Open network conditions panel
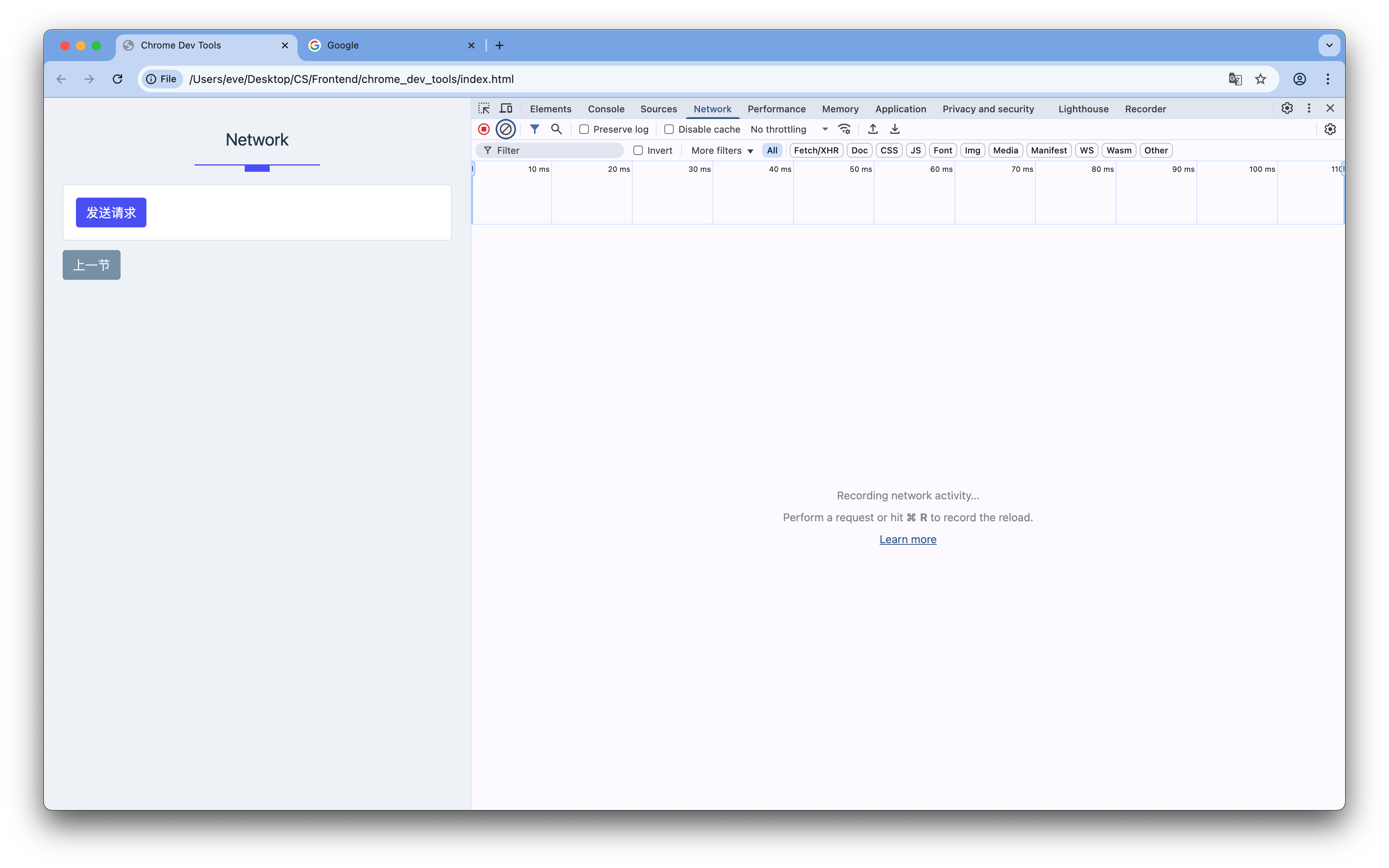This screenshot has width=1389, height=868. (844, 129)
